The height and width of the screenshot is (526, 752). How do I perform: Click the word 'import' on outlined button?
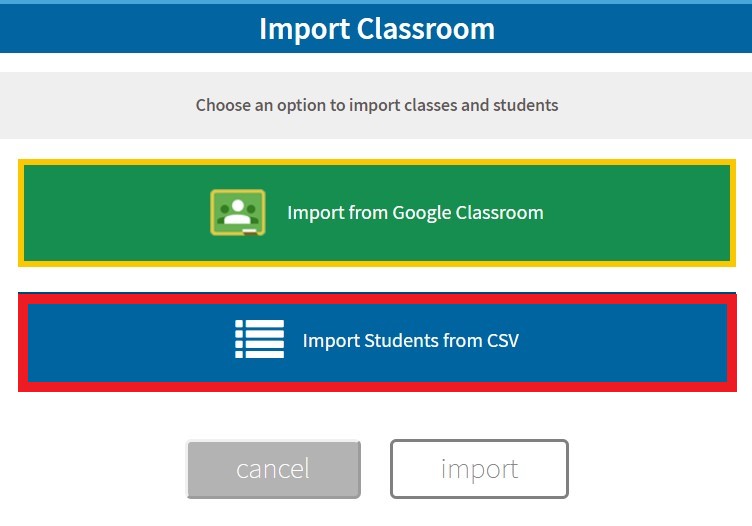click(479, 469)
